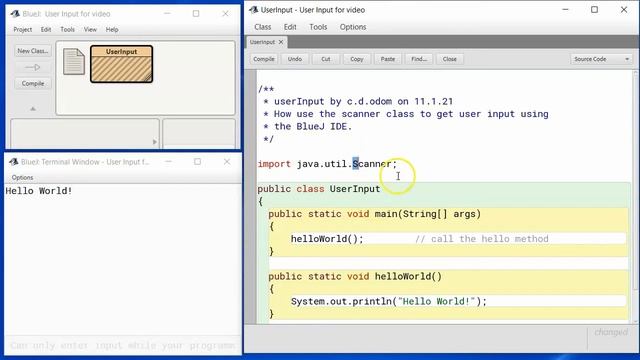Open the Help menu in BlueJ

tap(112, 29)
